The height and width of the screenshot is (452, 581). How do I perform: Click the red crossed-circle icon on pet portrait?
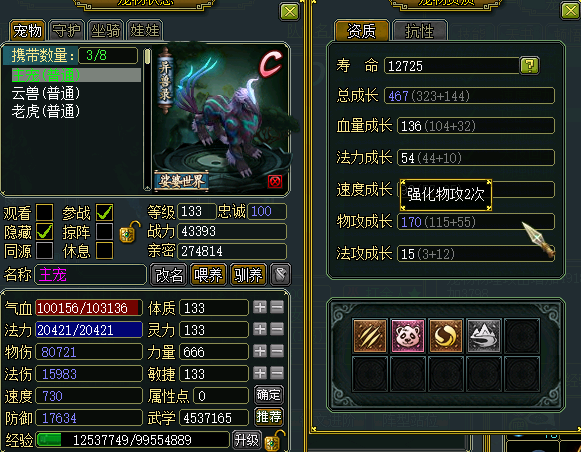pyautogui.click(x=275, y=182)
